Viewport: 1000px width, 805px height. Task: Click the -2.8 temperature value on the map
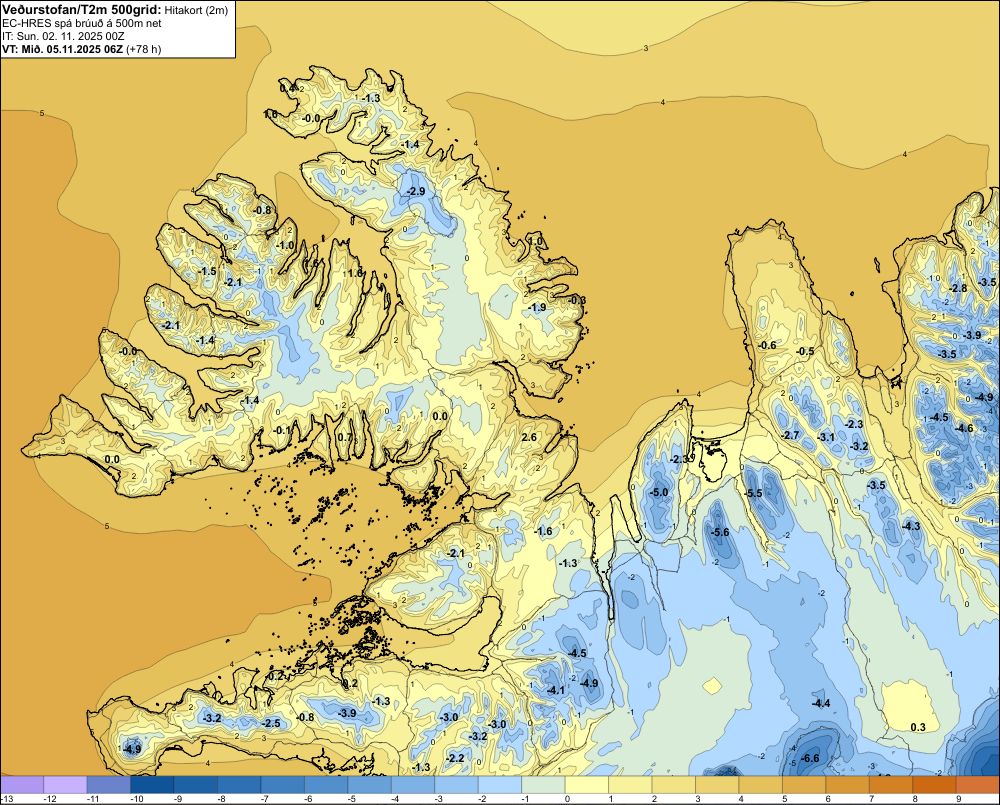click(x=958, y=288)
